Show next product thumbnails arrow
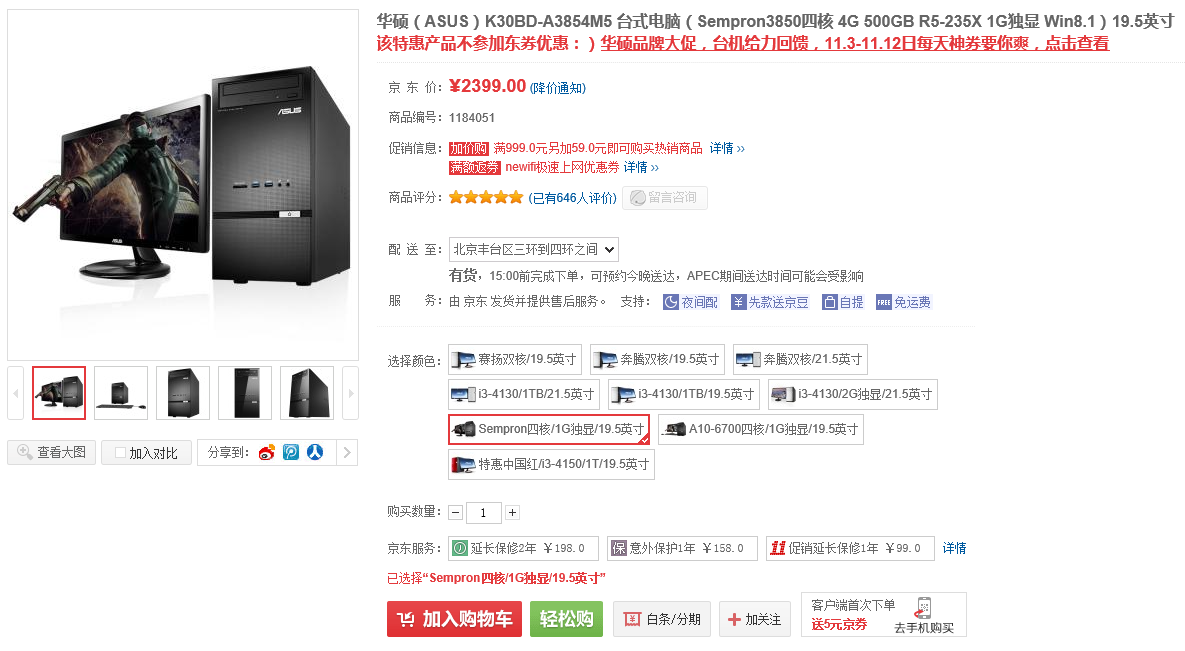Viewport: 1185px width, 651px height. point(350,393)
